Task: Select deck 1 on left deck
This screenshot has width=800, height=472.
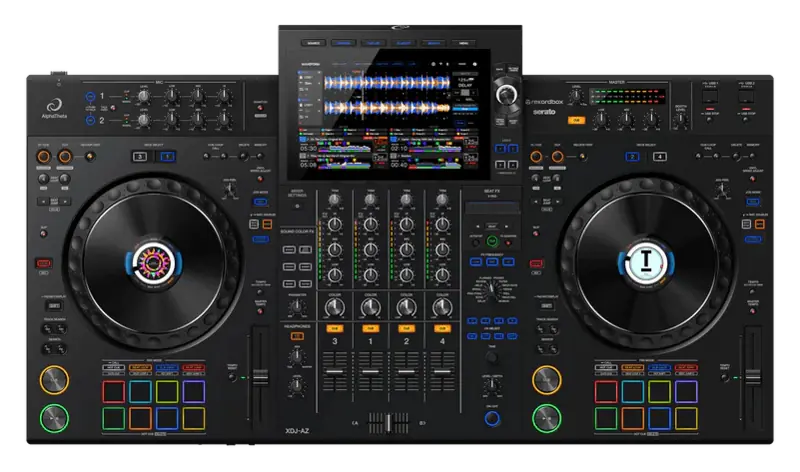Action: coord(167,157)
